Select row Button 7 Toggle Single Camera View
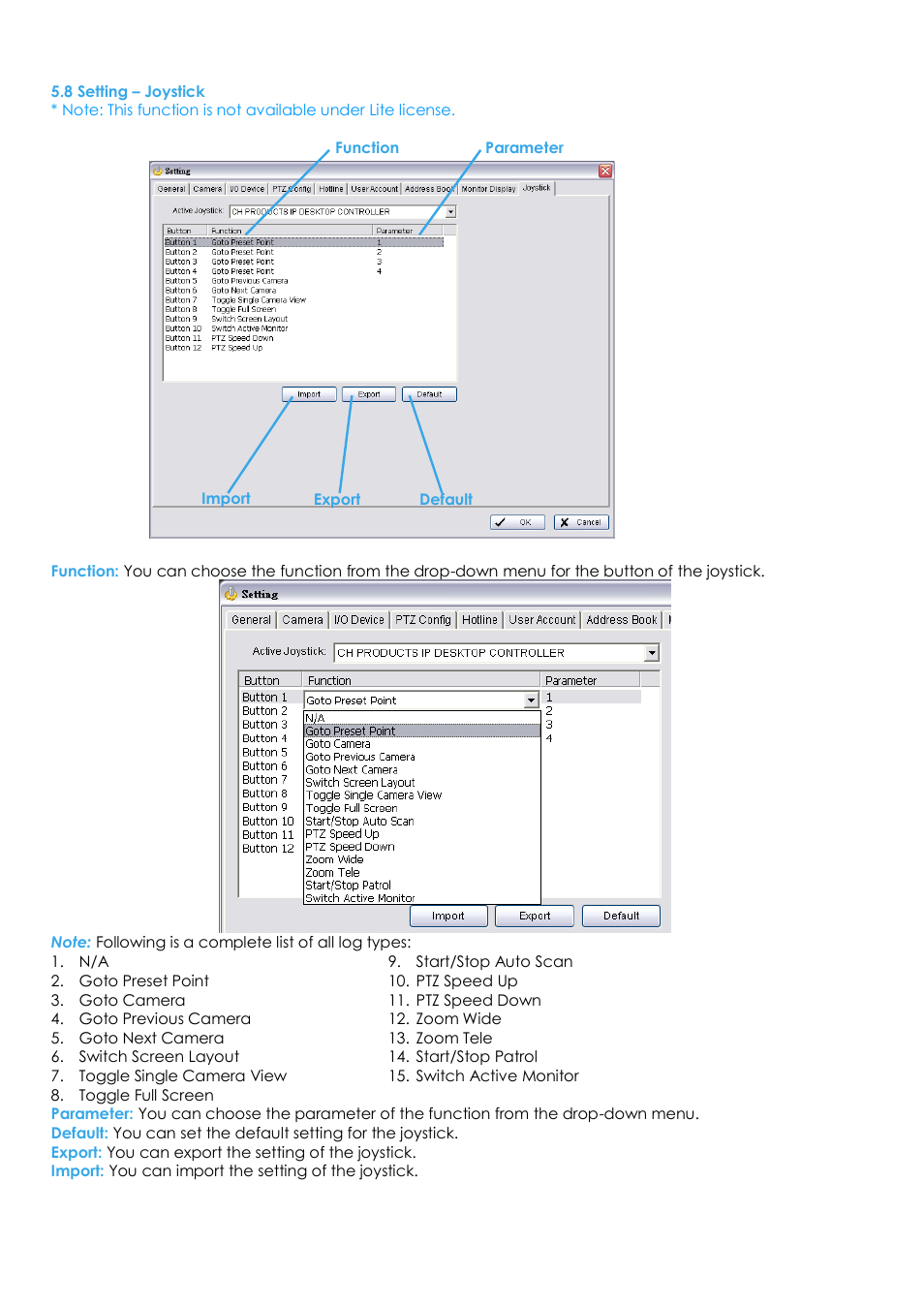 point(303,299)
